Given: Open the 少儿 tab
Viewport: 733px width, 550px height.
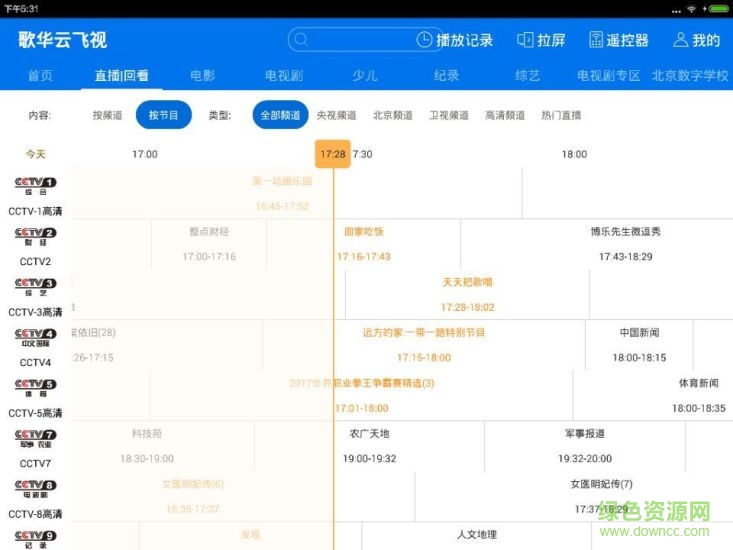Looking at the screenshot, I should (x=365, y=75).
